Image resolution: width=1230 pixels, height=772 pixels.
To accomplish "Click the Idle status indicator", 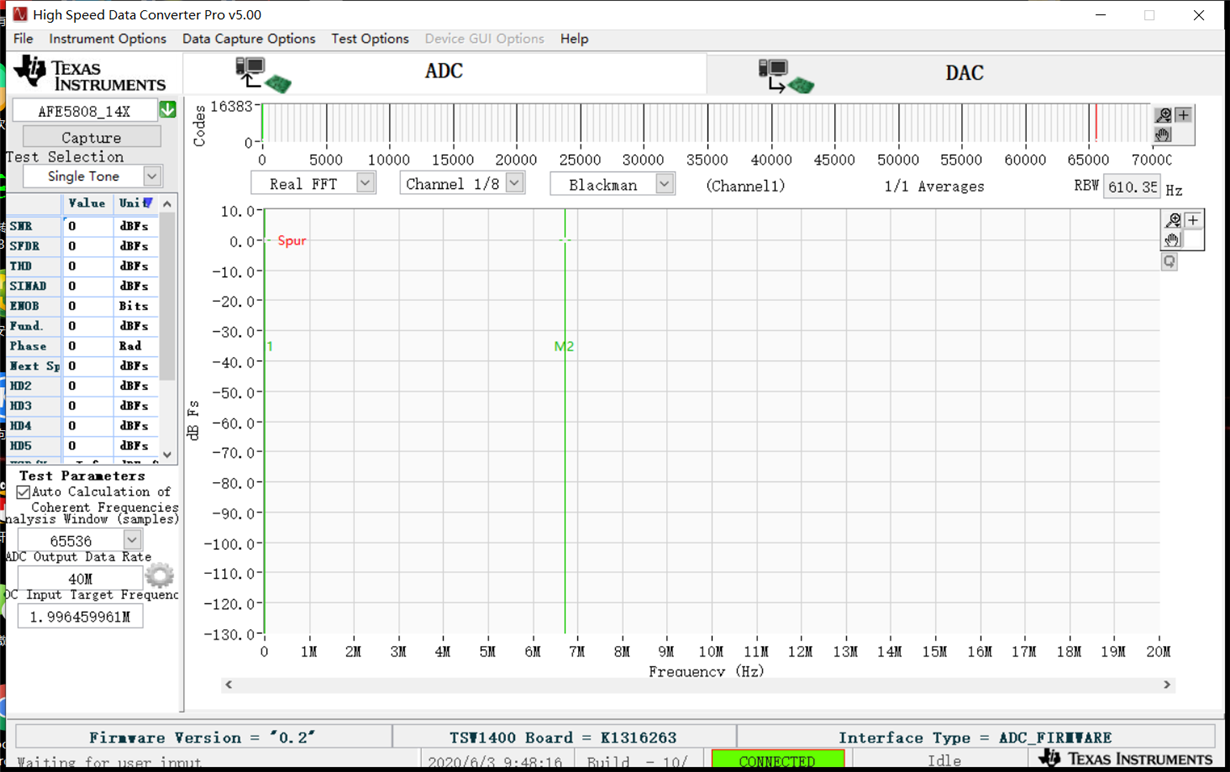I will click(x=944, y=761).
